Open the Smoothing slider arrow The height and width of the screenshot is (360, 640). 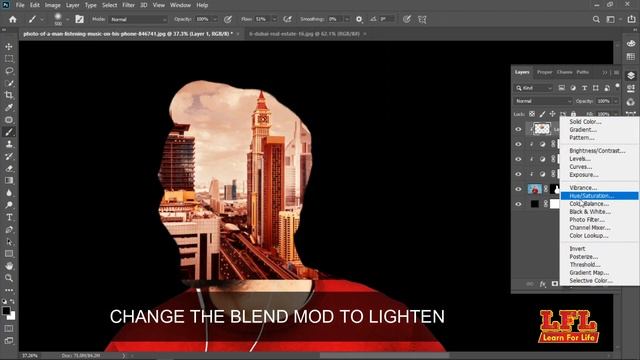[x=347, y=19]
